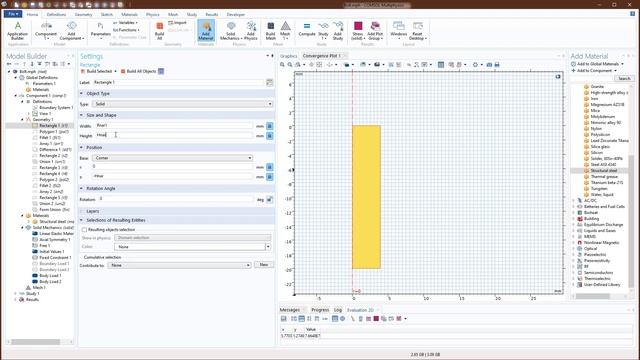The width and height of the screenshot is (640, 360).
Task: Switch to the Progress tab
Action: pyautogui.click(x=320, y=310)
